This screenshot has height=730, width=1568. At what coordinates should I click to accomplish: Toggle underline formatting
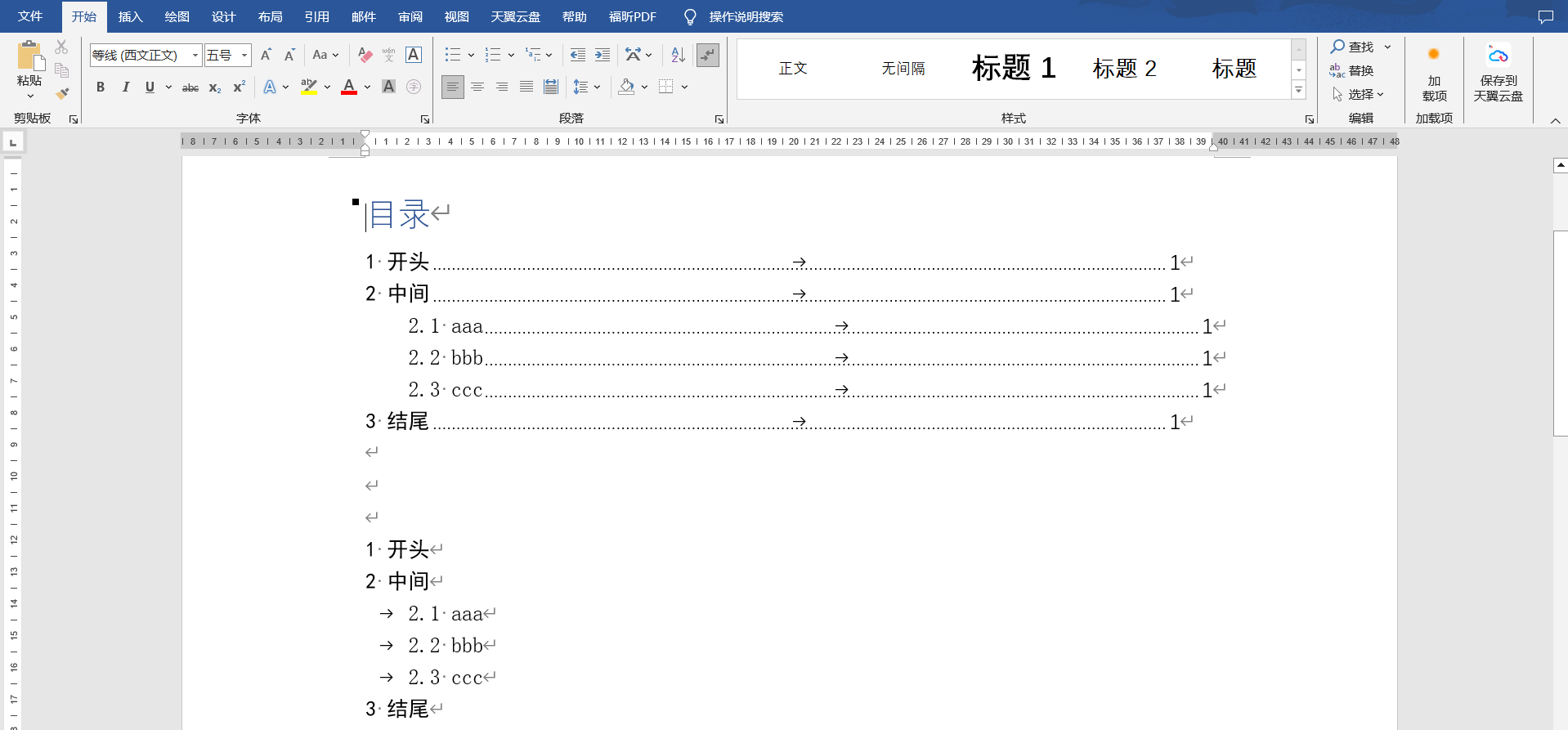[150, 87]
